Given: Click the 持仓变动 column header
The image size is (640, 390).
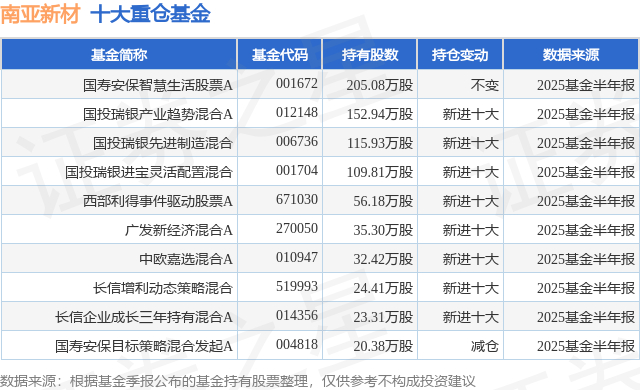Looking at the screenshot, I should coord(460,55).
